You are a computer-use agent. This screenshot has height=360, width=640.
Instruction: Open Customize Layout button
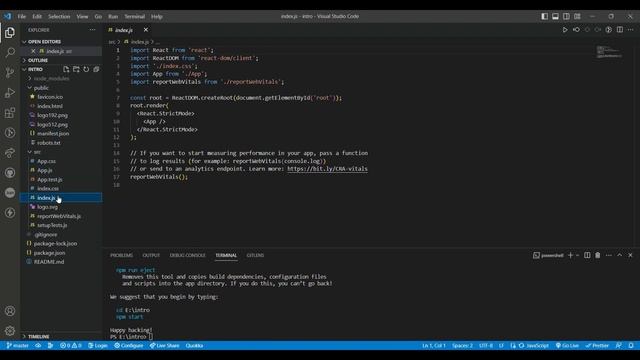(x=577, y=16)
